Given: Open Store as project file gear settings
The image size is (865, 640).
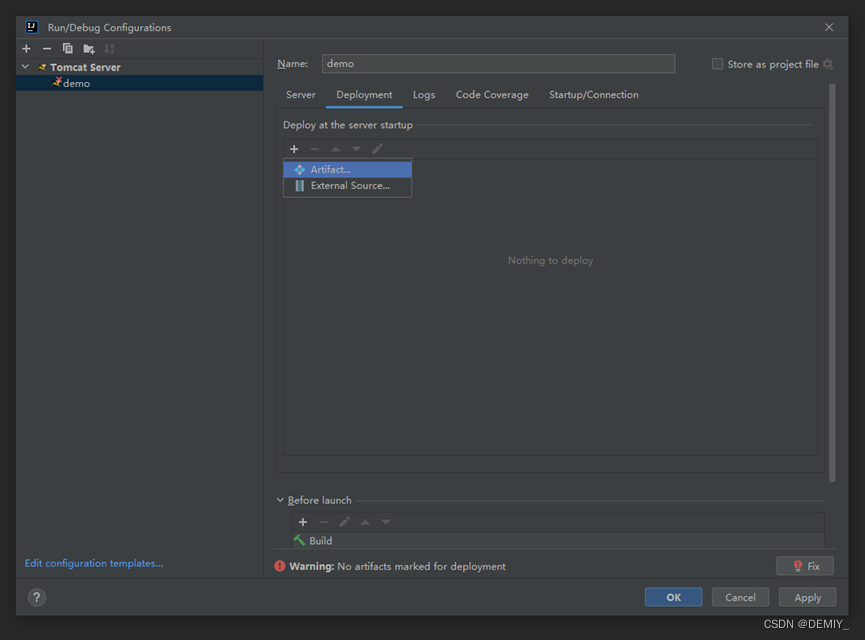Looking at the screenshot, I should tap(827, 64).
